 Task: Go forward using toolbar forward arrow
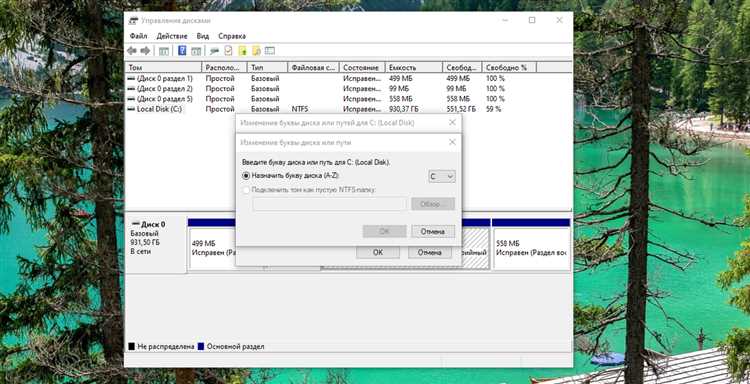145,51
